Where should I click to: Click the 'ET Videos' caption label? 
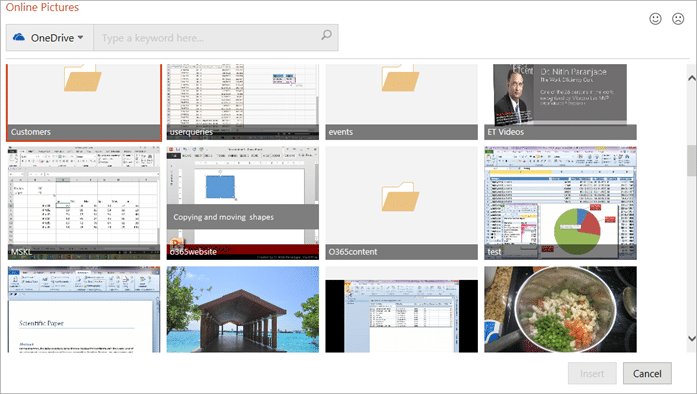click(505, 132)
